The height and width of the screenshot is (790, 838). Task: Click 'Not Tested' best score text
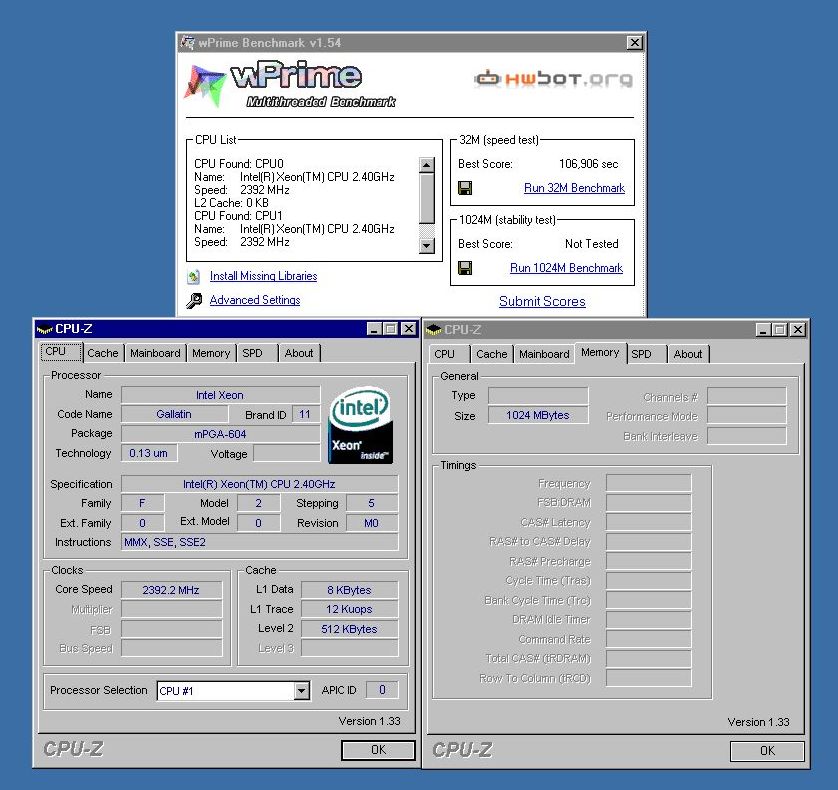(592, 244)
